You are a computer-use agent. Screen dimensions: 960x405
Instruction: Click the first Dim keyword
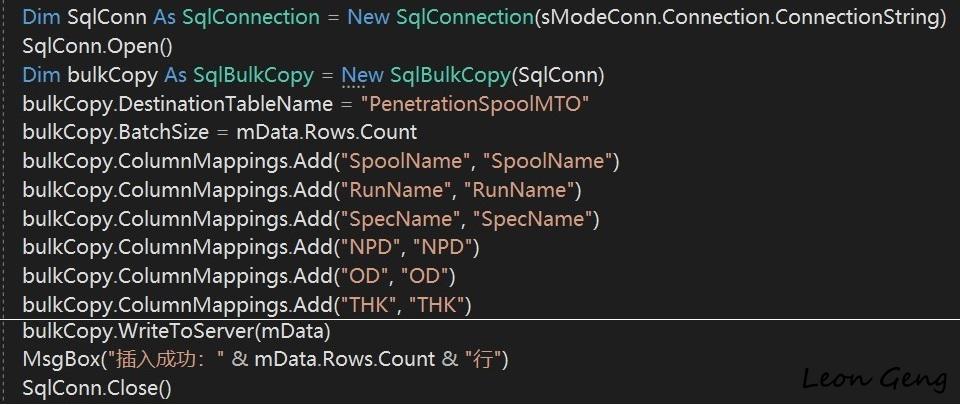(x=41, y=17)
